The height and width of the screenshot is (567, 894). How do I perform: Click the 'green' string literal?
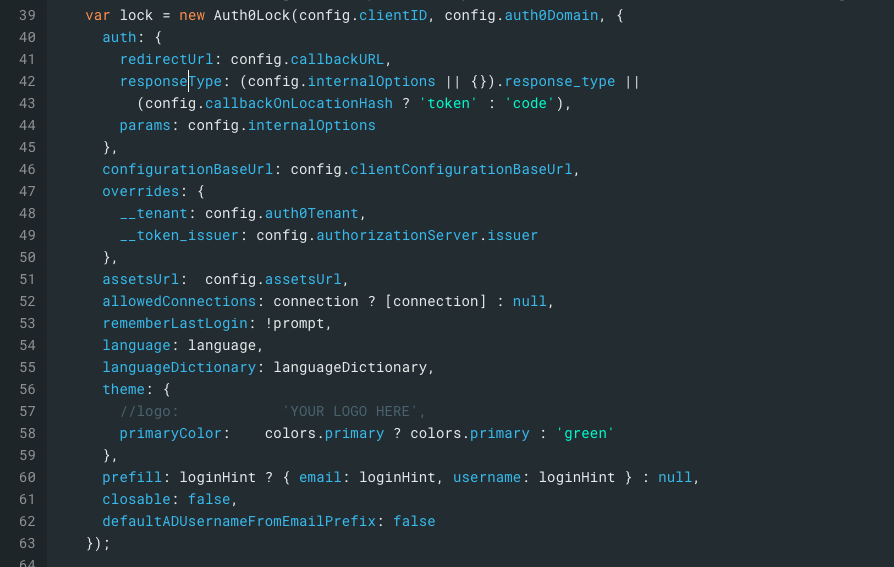click(585, 434)
